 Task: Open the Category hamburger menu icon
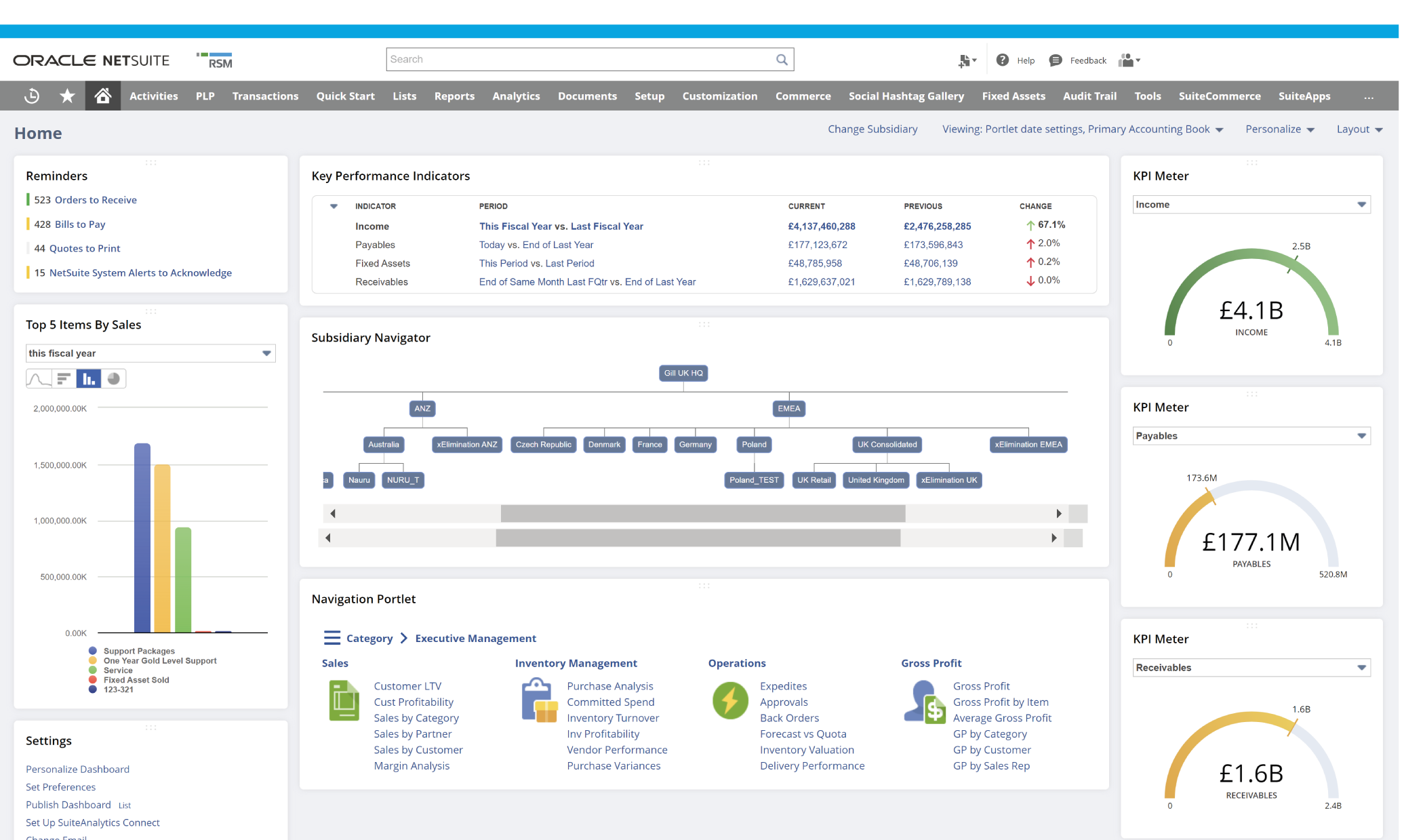tap(332, 638)
